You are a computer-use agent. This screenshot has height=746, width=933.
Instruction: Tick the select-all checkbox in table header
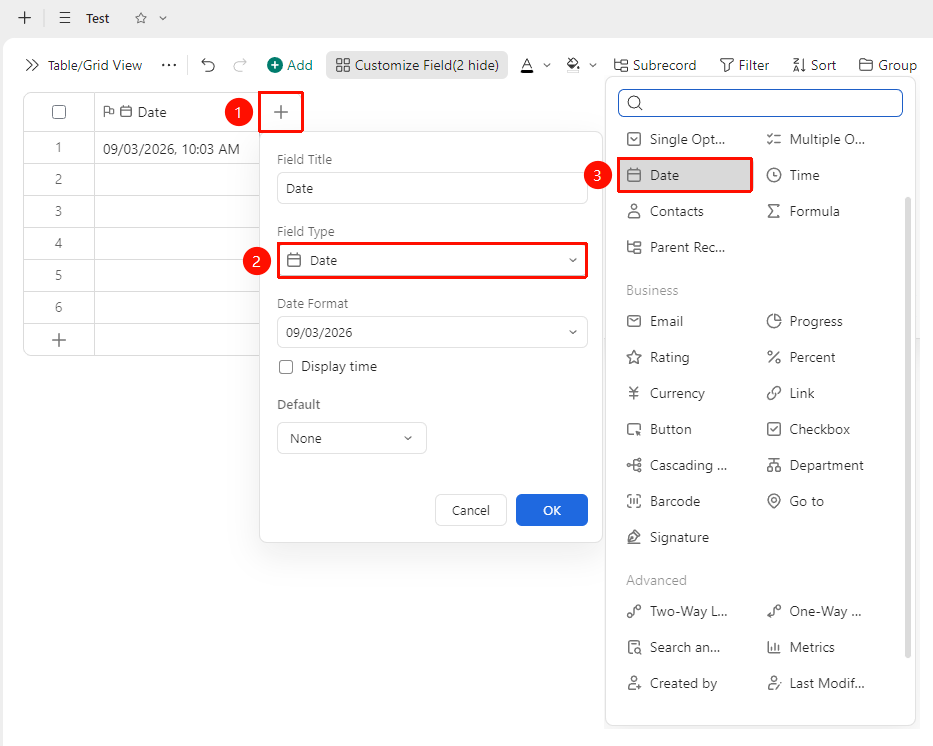pyautogui.click(x=59, y=112)
